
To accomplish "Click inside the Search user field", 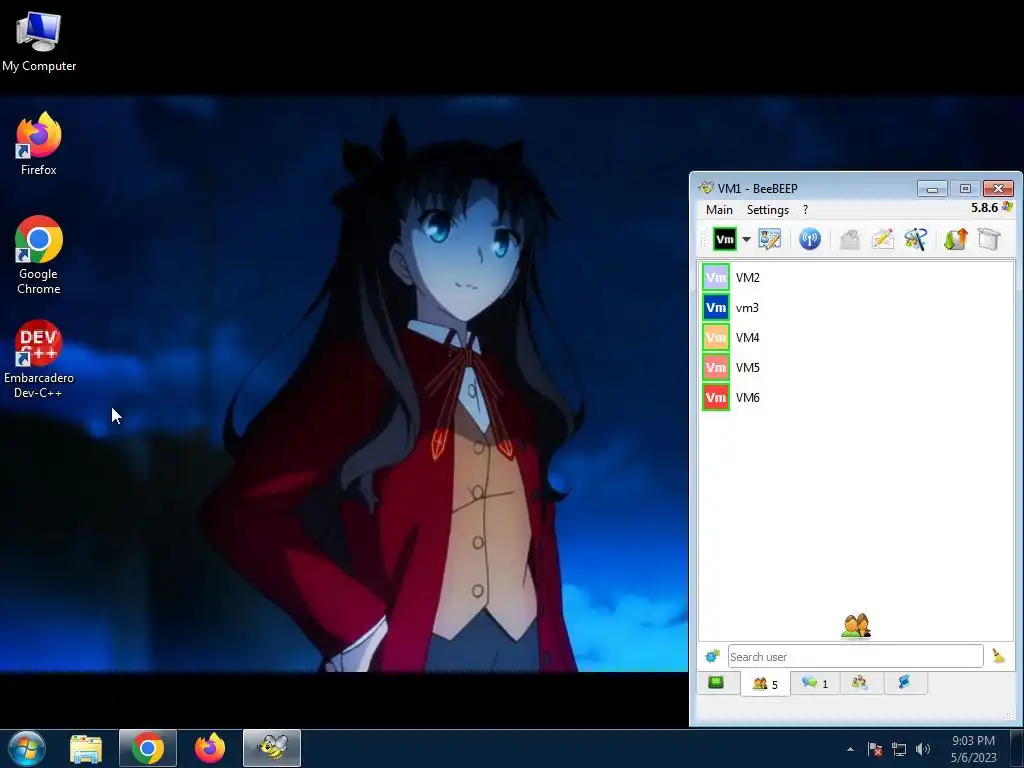I will (x=856, y=656).
